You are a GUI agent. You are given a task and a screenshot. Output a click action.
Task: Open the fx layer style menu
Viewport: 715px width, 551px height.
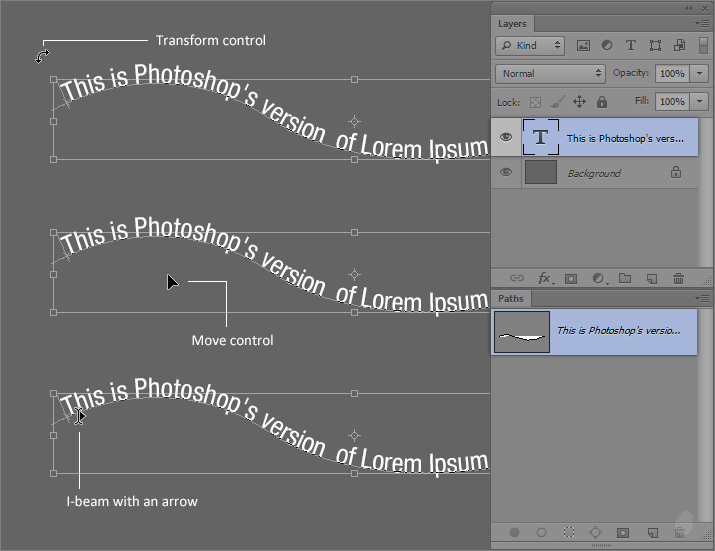(x=545, y=278)
